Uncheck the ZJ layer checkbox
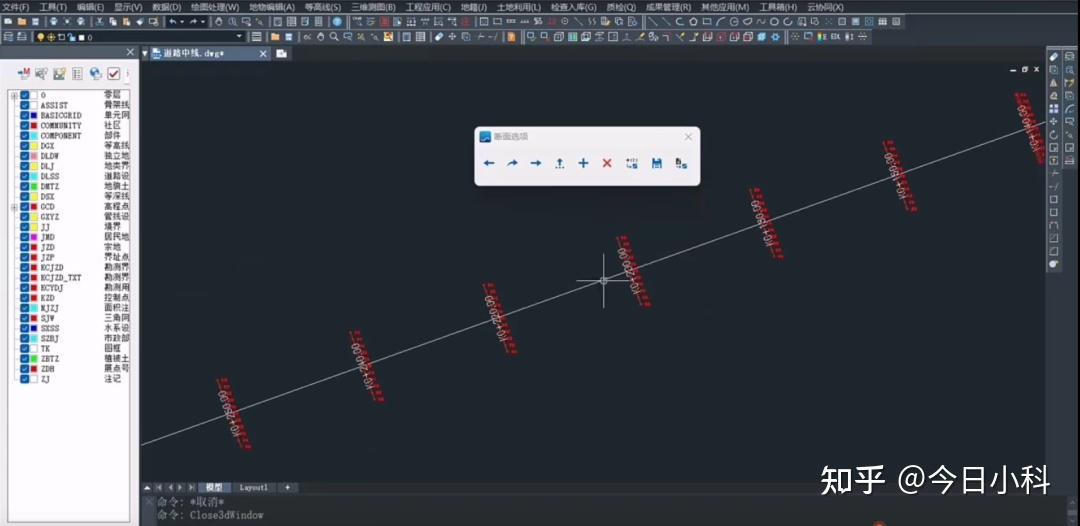This screenshot has height=526, width=1080. click(25, 379)
